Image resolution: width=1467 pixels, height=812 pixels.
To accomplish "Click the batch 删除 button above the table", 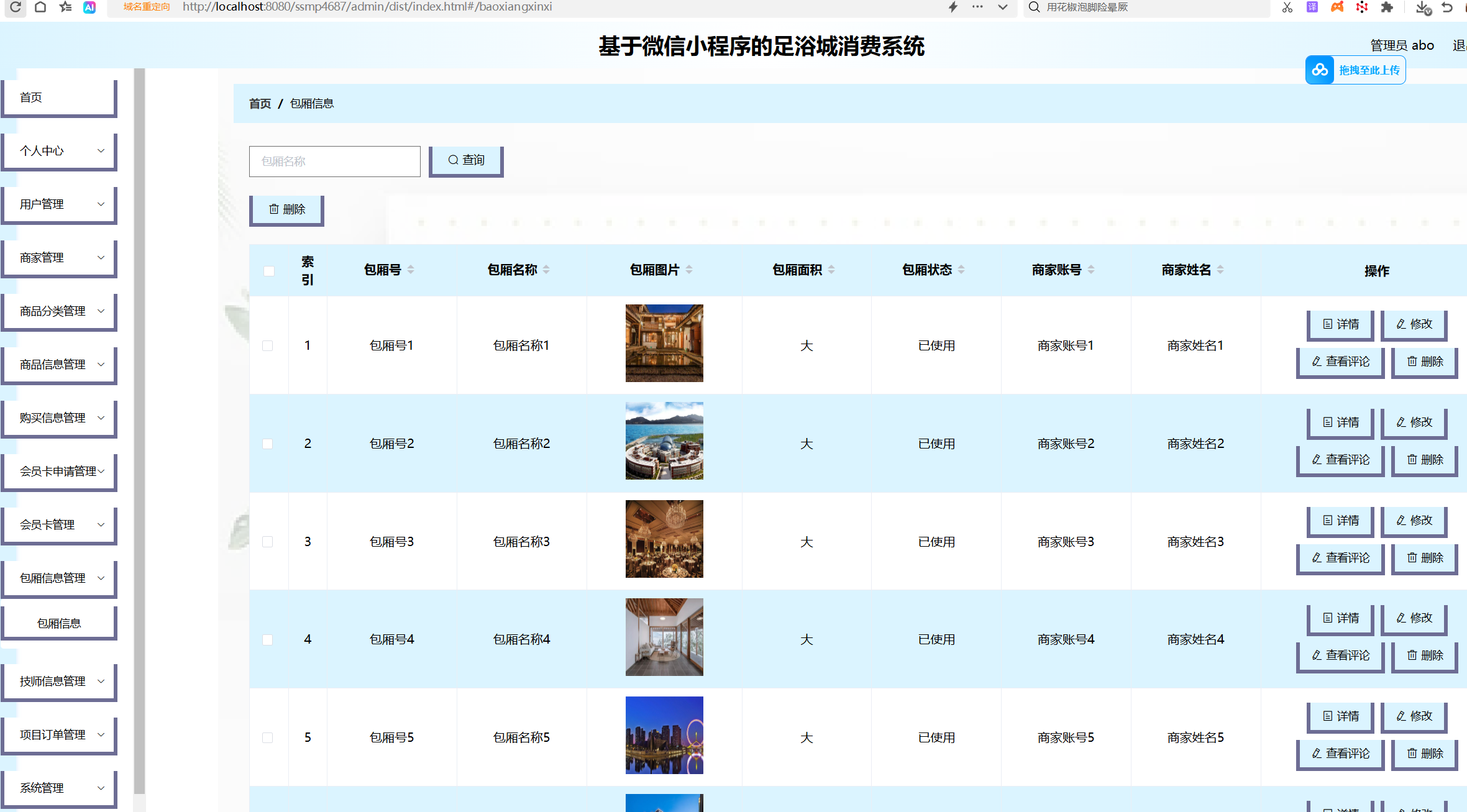I will tap(286, 210).
